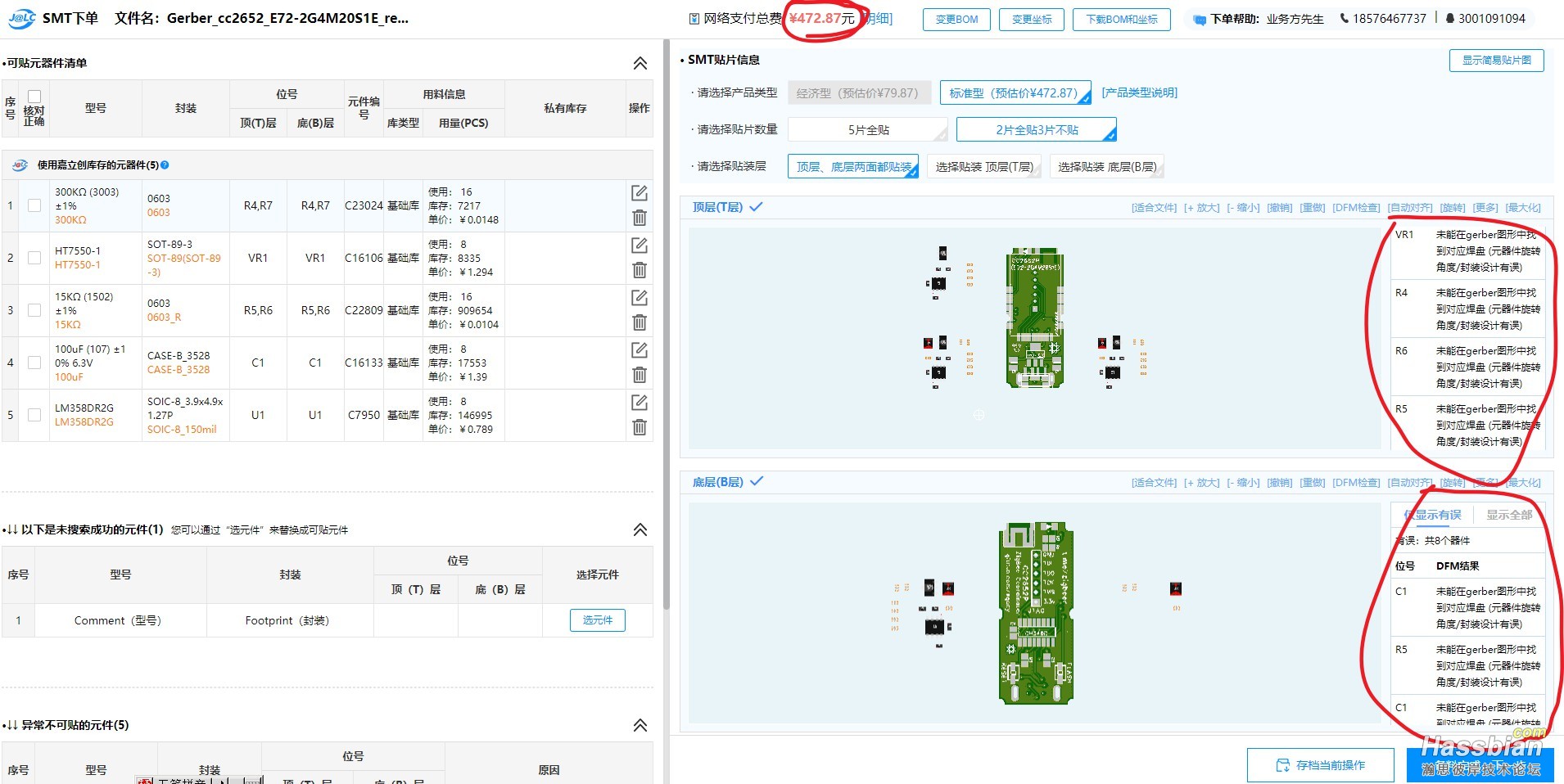Click the 变更坐标 button
This screenshot has width=1564, height=784.
pyautogui.click(x=1032, y=20)
